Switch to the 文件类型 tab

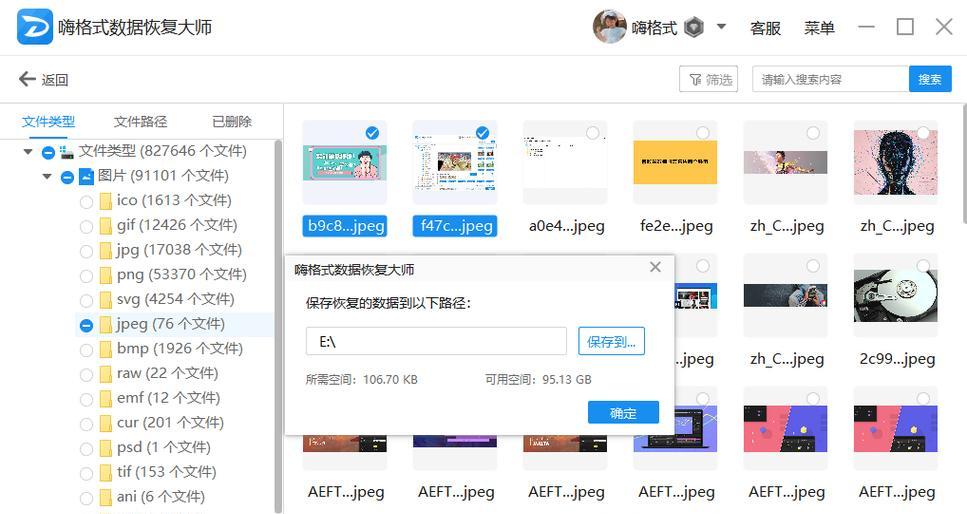tap(48, 122)
